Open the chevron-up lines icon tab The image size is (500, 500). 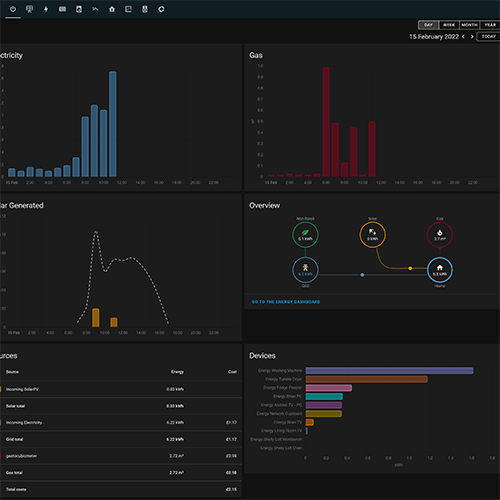pos(95,9)
